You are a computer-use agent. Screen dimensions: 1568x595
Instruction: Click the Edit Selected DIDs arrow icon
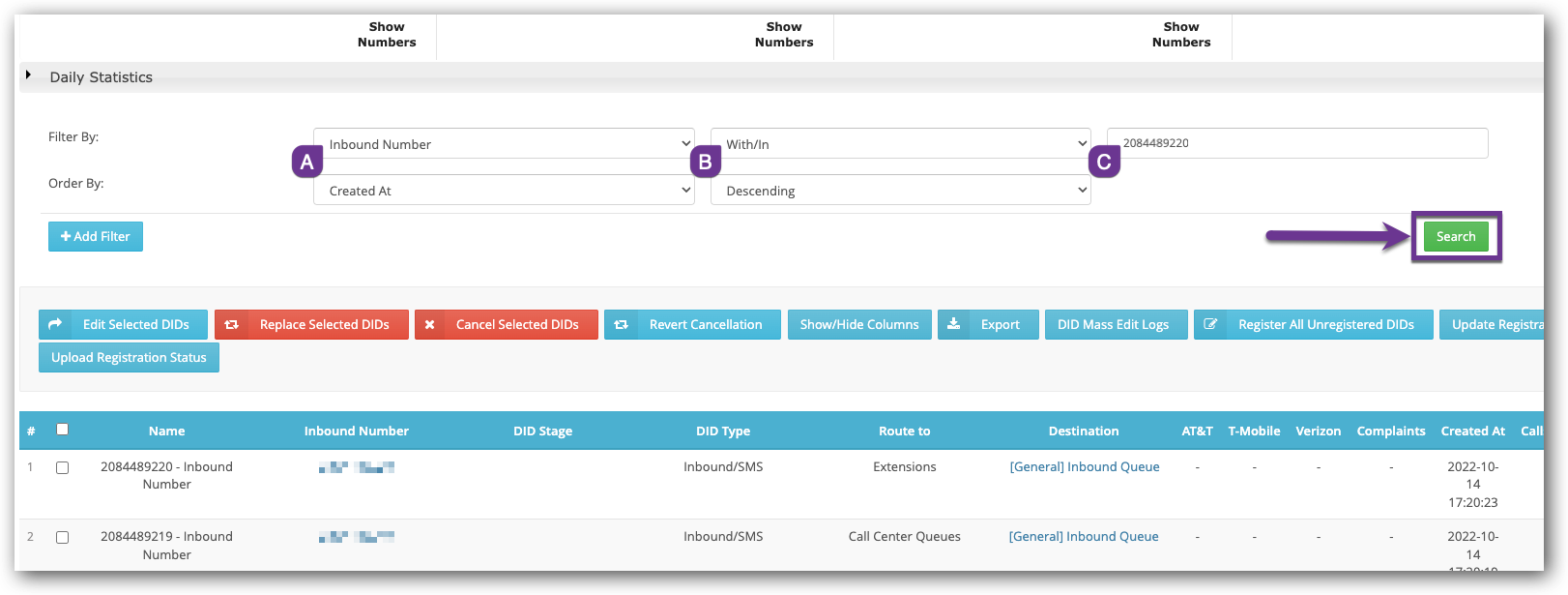[x=55, y=325]
